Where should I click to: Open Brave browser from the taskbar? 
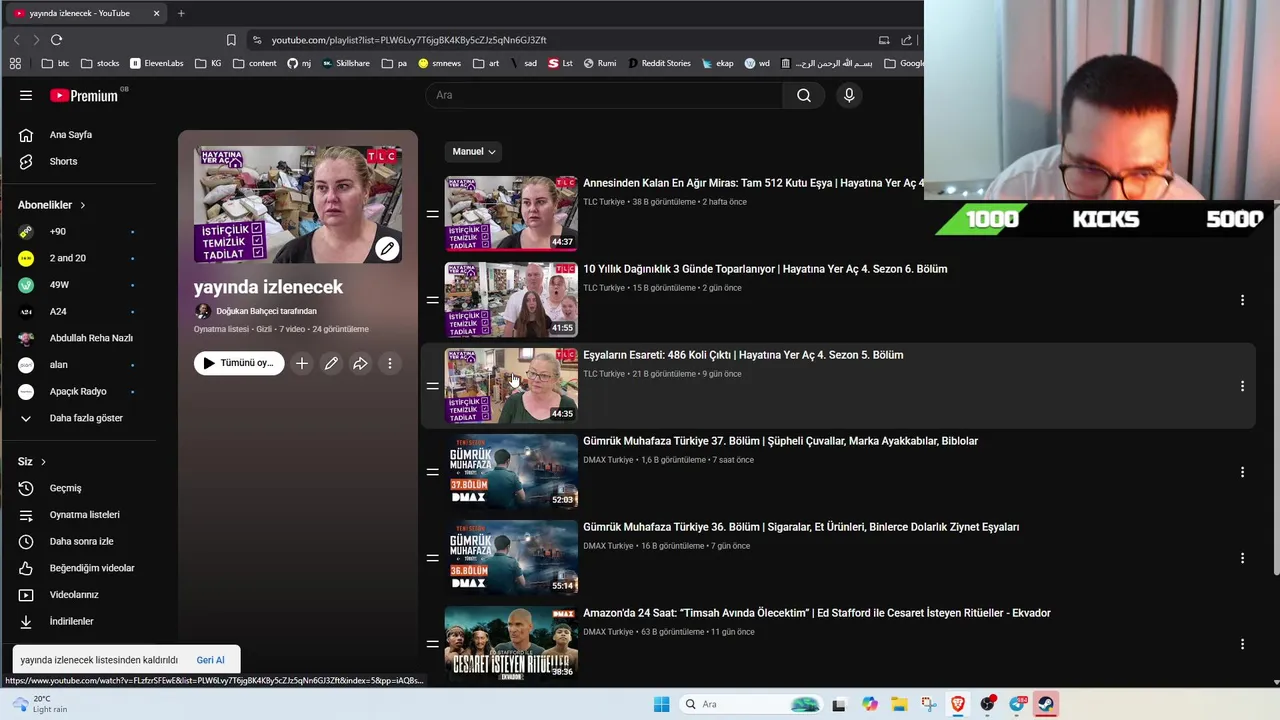957,704
